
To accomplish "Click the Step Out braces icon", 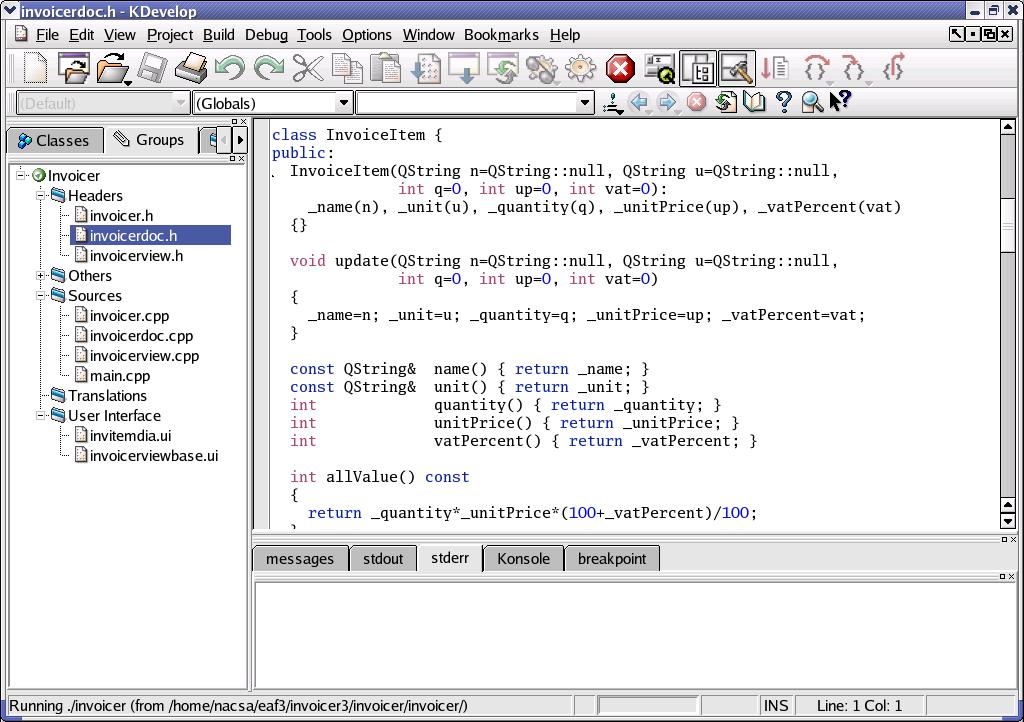I will pyautogui.click(x=893, y=68).
